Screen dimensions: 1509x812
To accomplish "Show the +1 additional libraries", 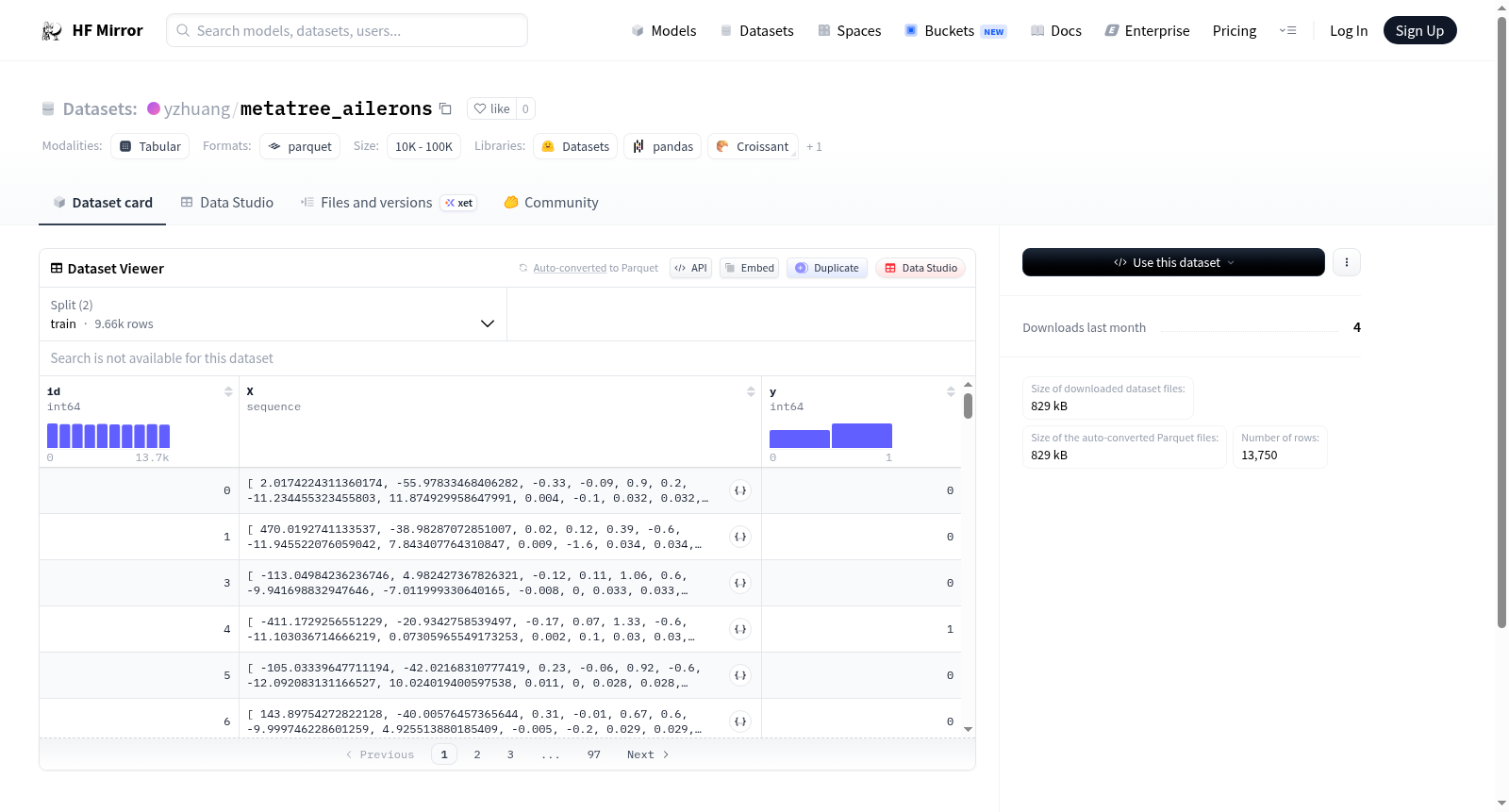I will [814, 147].
